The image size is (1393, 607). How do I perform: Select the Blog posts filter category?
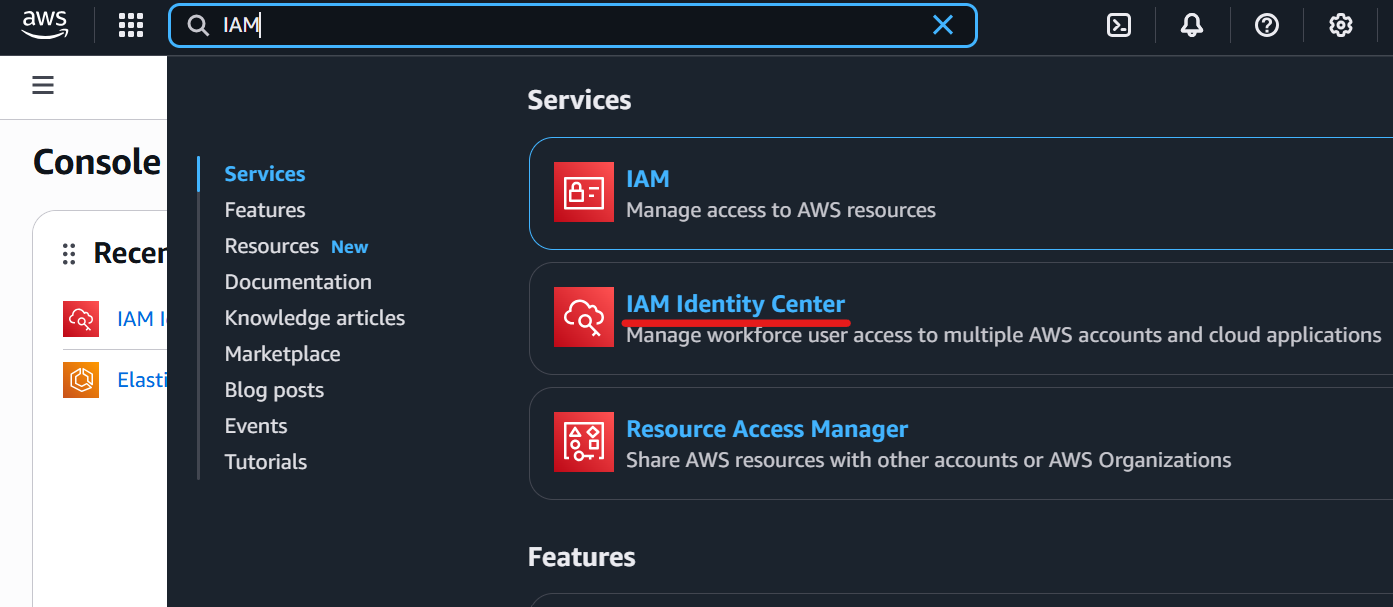tap(275, 390)
